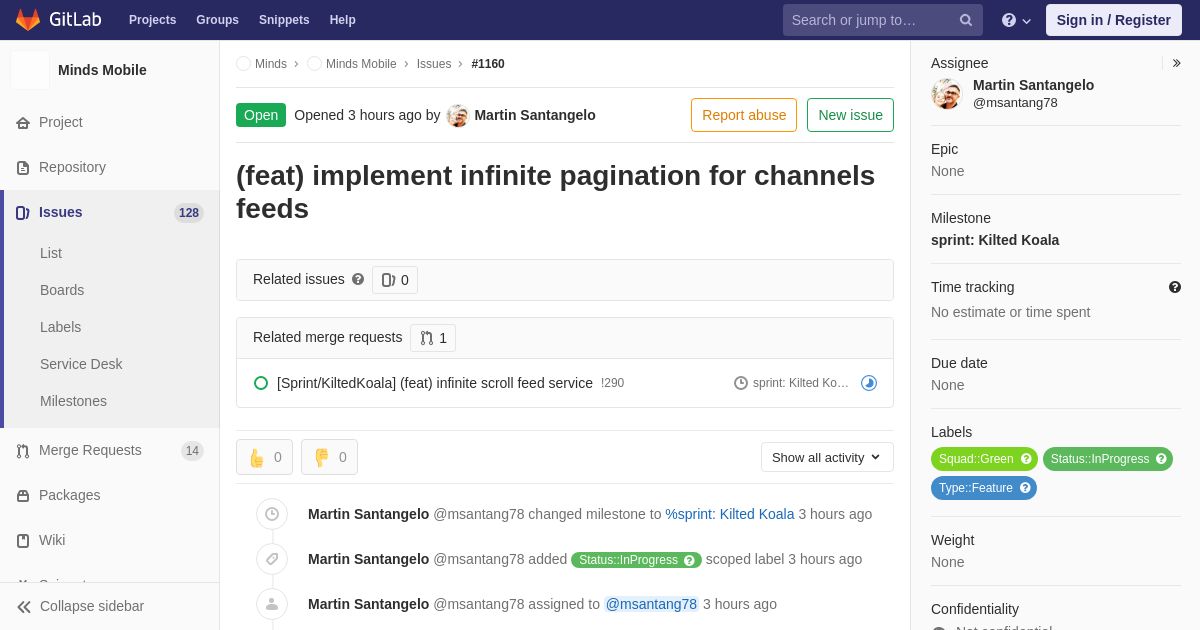Click the thumbs down emoji button

329,457
